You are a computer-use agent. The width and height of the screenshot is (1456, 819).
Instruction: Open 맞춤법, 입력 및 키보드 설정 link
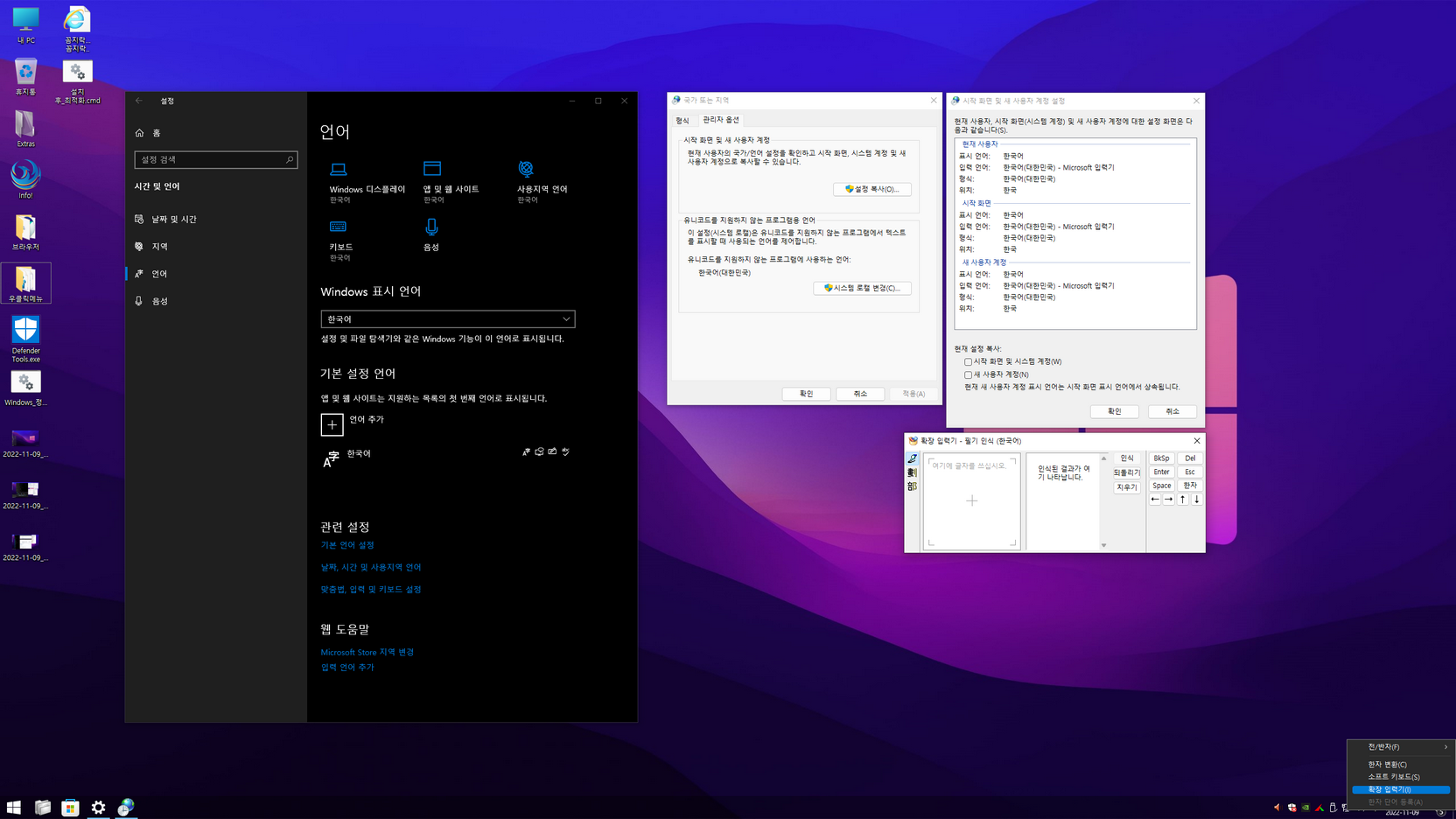pyautogui.click(x=371, y=590)
